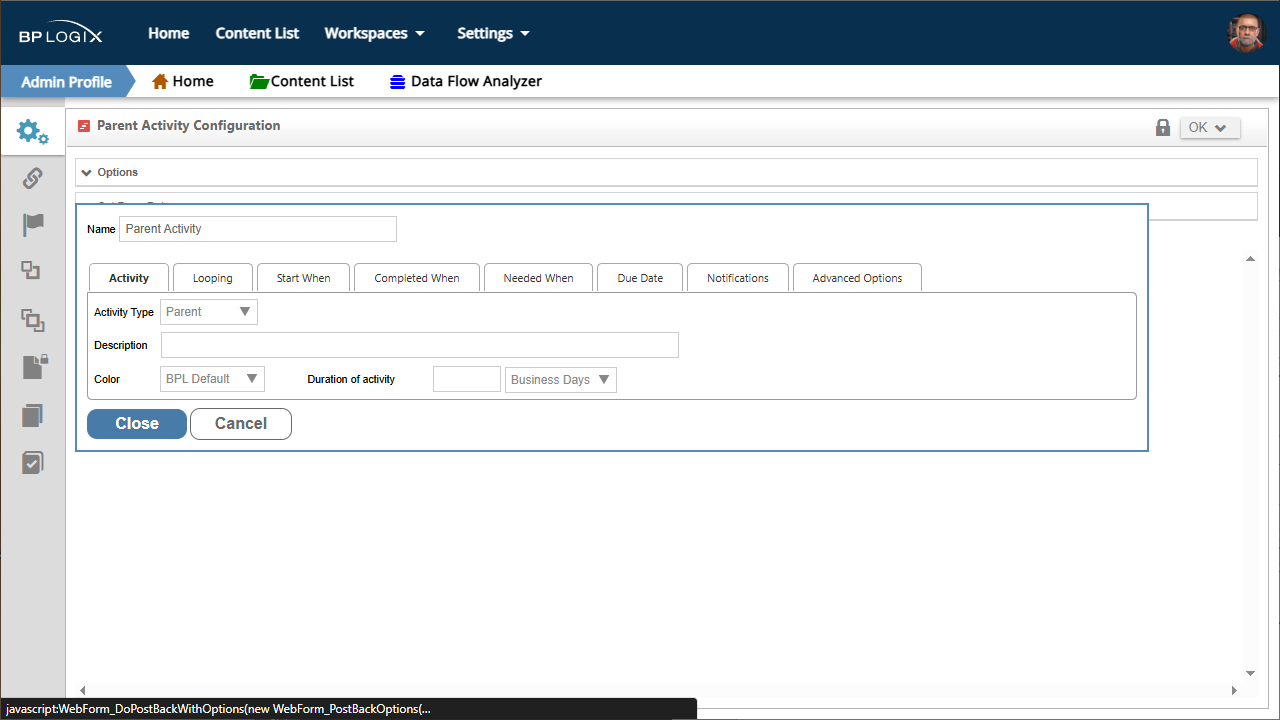The height and width of the screenshot is (720, 1280).
Task: Click the horizontal scrollbar right arrow
Action: [1234, 690]
